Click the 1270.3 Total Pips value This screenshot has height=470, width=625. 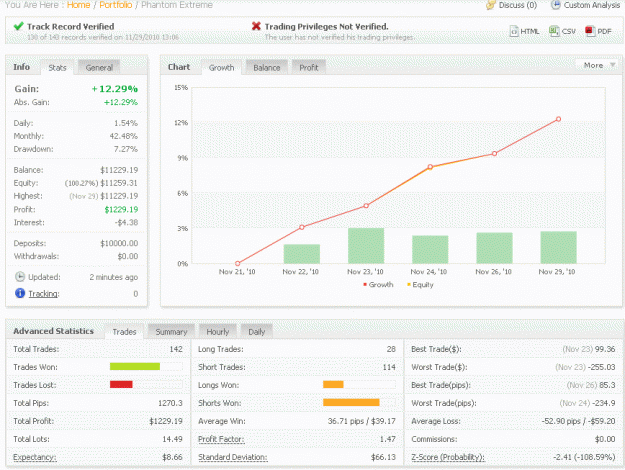[x=170, y=403]
